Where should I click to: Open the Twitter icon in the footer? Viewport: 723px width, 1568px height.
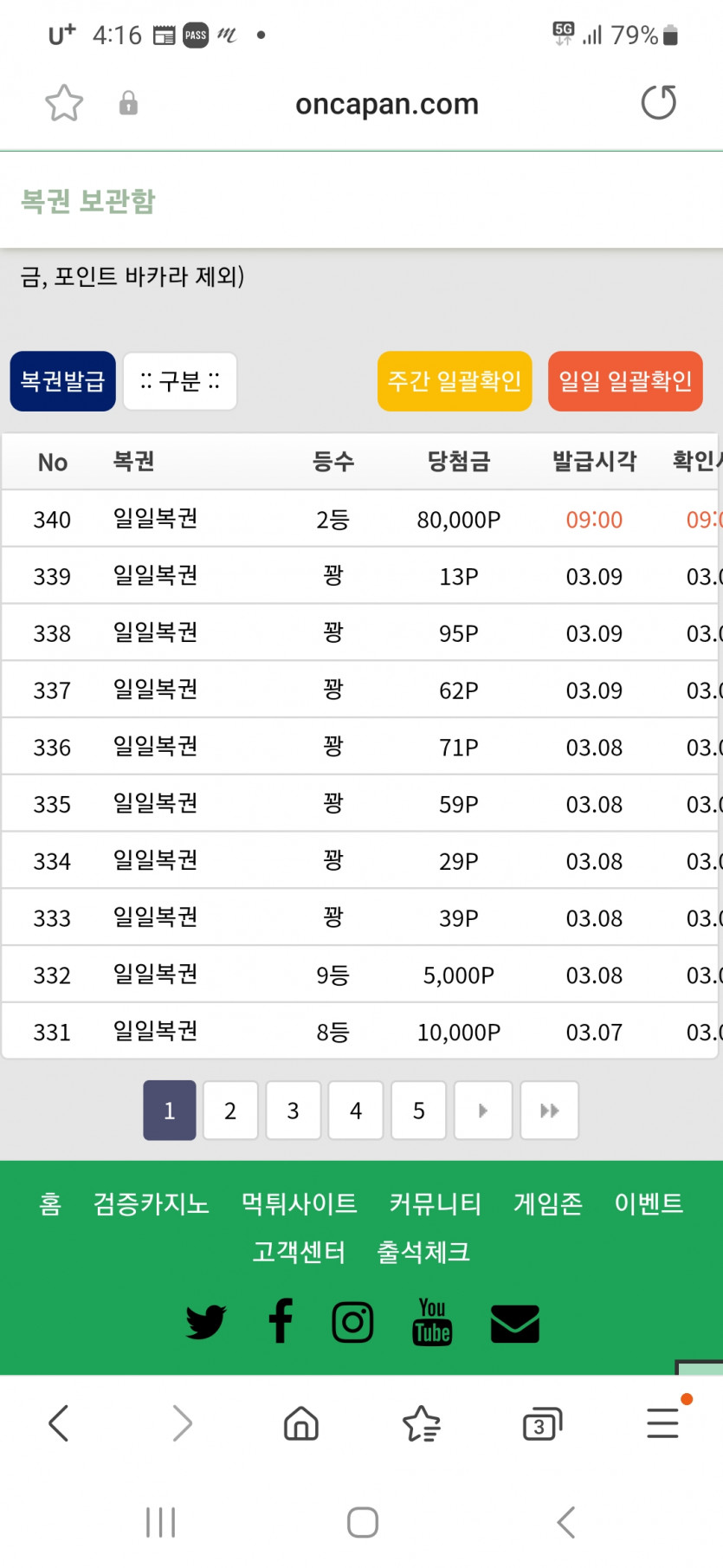[206, 1323]
